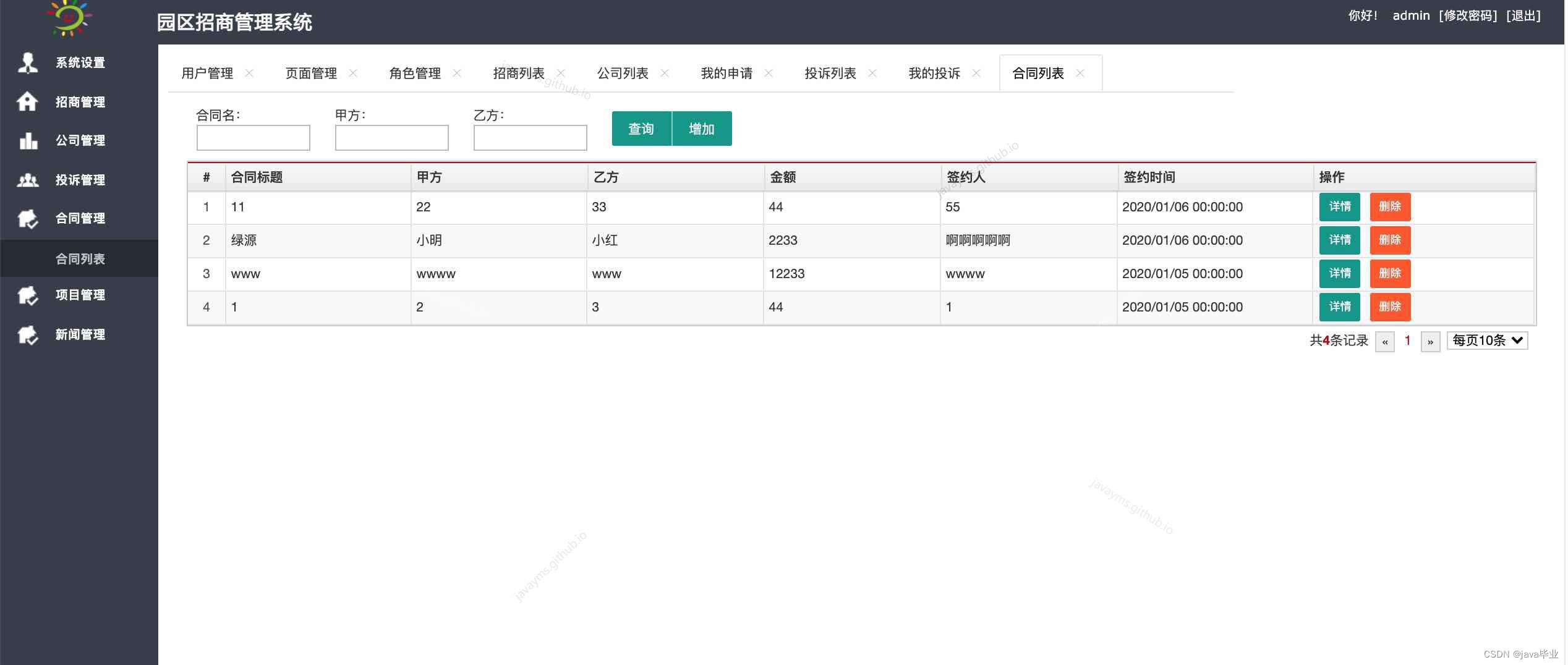Switch to the 投诉列表 tab
Screen dimensions: 1568x665
tap(830, 74)
